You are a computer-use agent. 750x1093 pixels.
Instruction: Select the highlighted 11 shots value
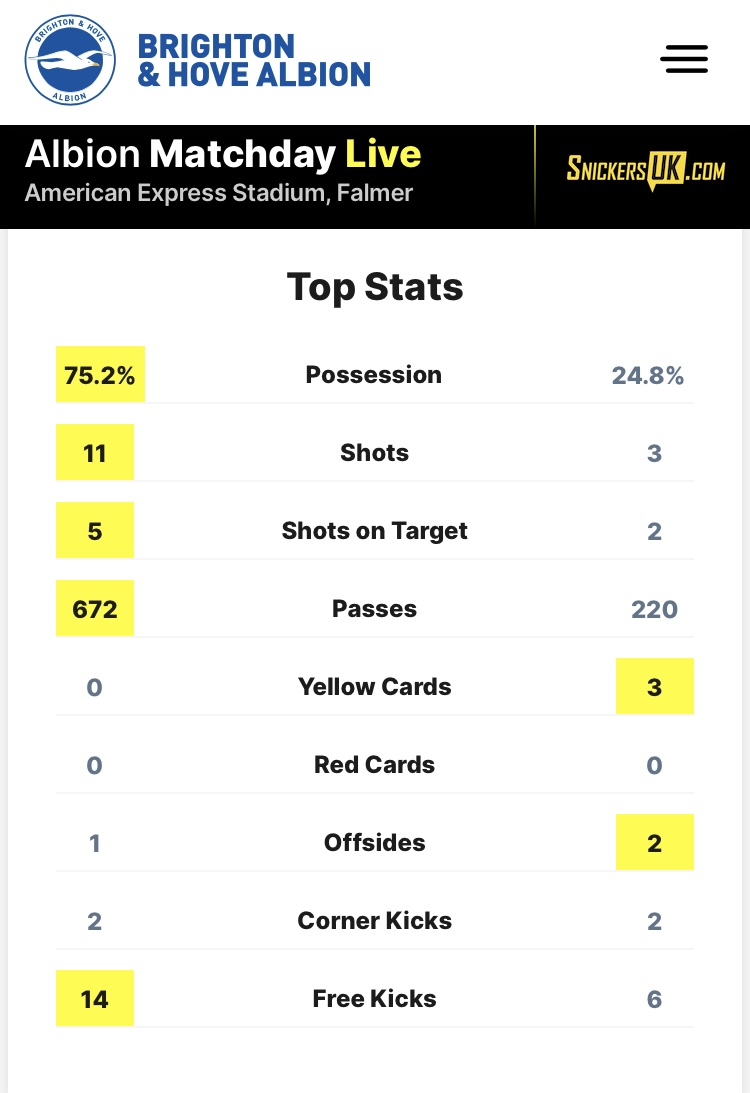tap(95, 452)
